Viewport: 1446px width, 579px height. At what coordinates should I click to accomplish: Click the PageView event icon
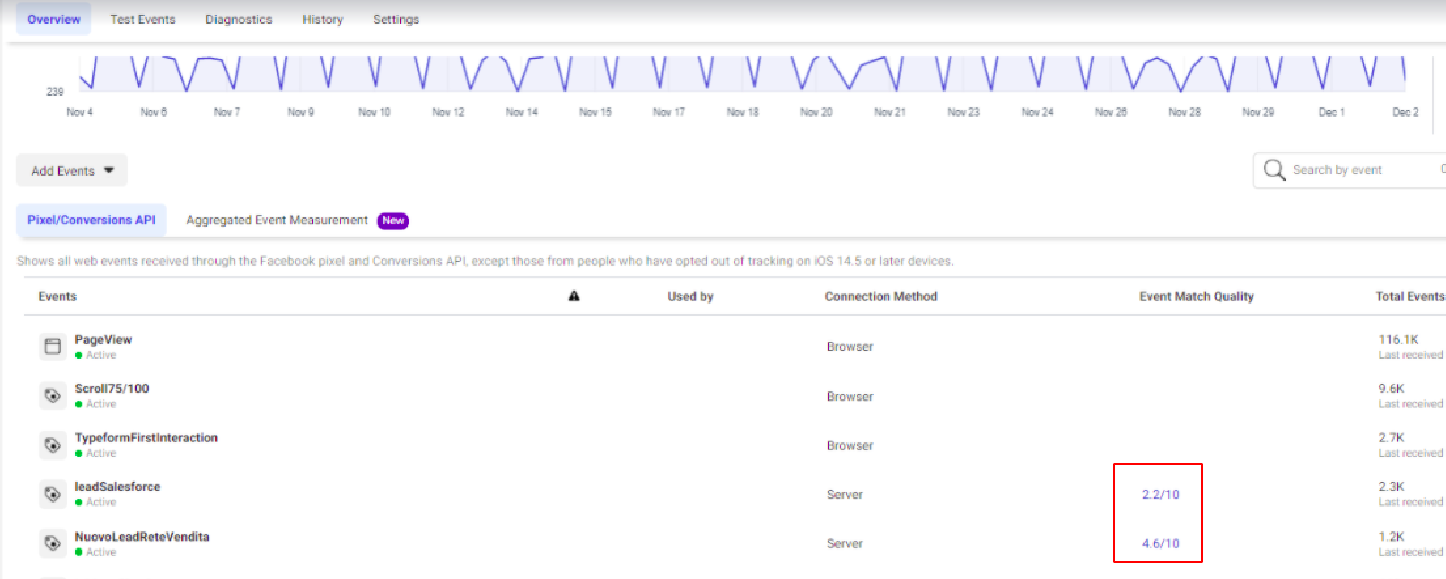click(52, 347)
